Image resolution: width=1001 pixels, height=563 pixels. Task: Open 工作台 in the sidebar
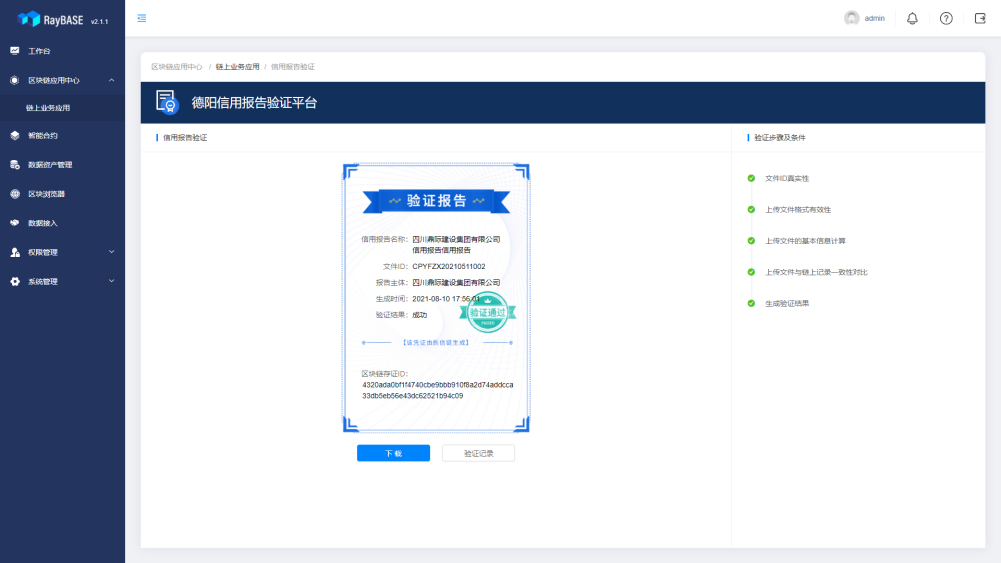click(39, 51)
